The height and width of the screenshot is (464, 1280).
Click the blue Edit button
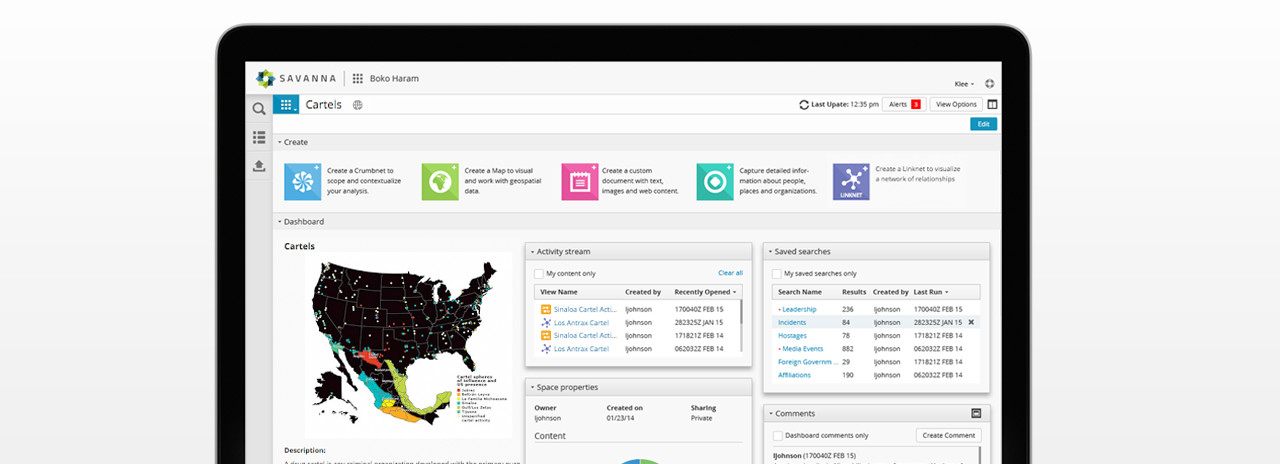click(x=983, y=124)
